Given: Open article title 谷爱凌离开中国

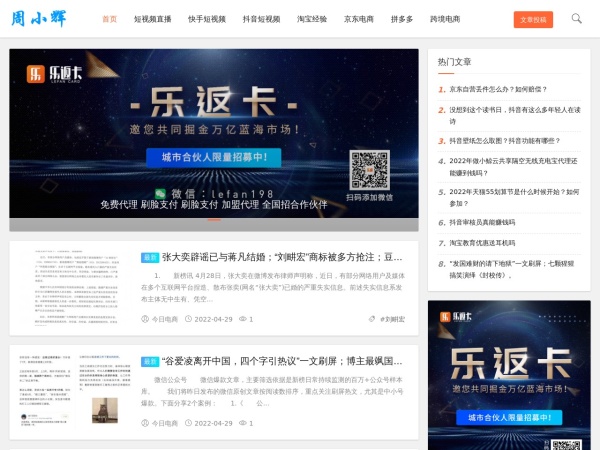Looking at the screenshot, I should (x=282, y=361).
